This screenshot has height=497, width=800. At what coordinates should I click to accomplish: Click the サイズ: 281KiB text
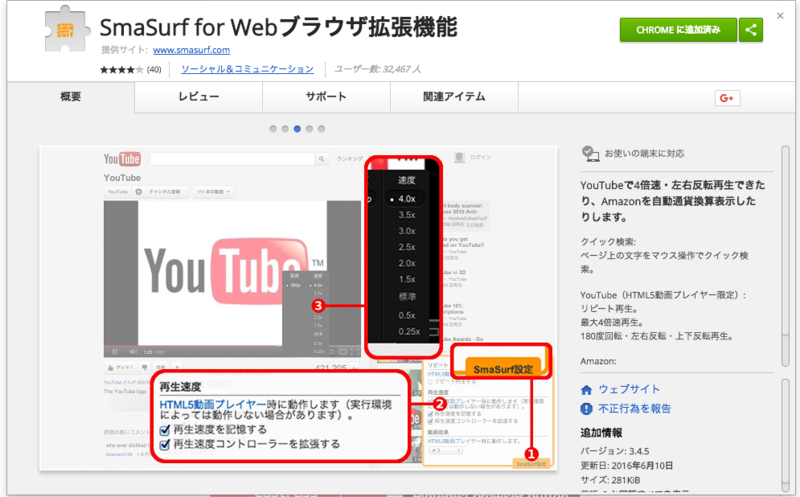click(610, 480)
